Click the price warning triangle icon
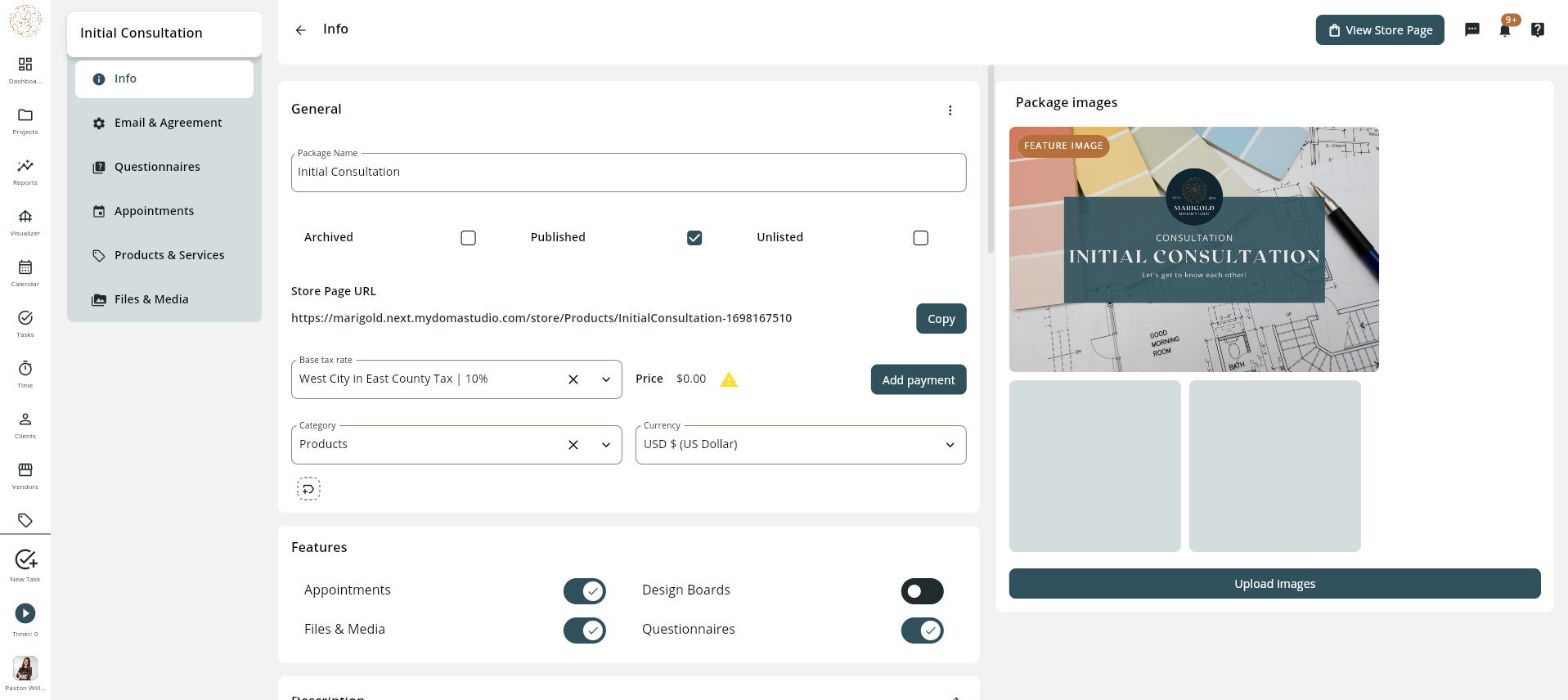1568x700 pixels. (729, 379)
